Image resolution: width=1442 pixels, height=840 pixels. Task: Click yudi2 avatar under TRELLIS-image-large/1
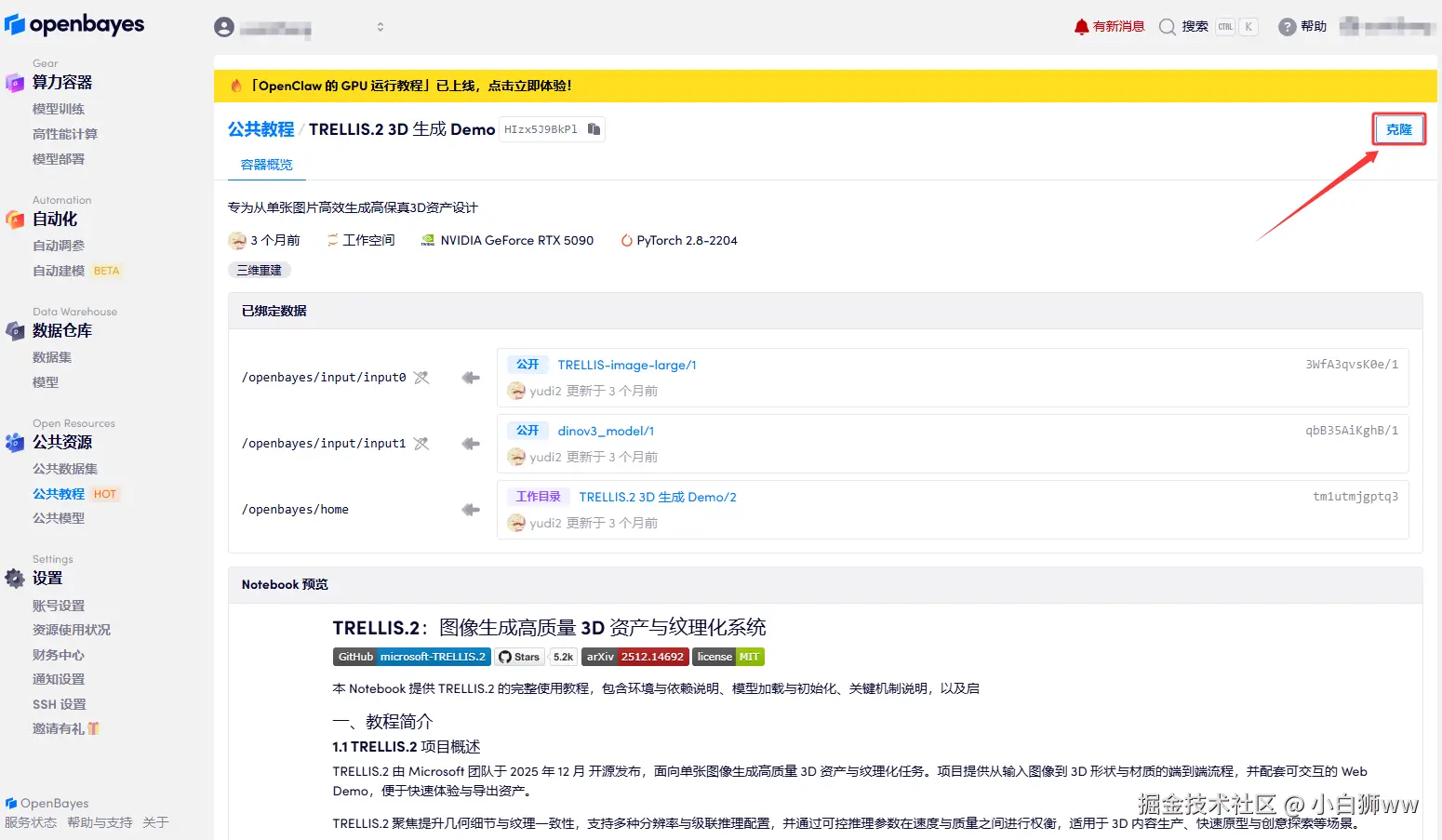pyautogui.click(x=516, y=391)
